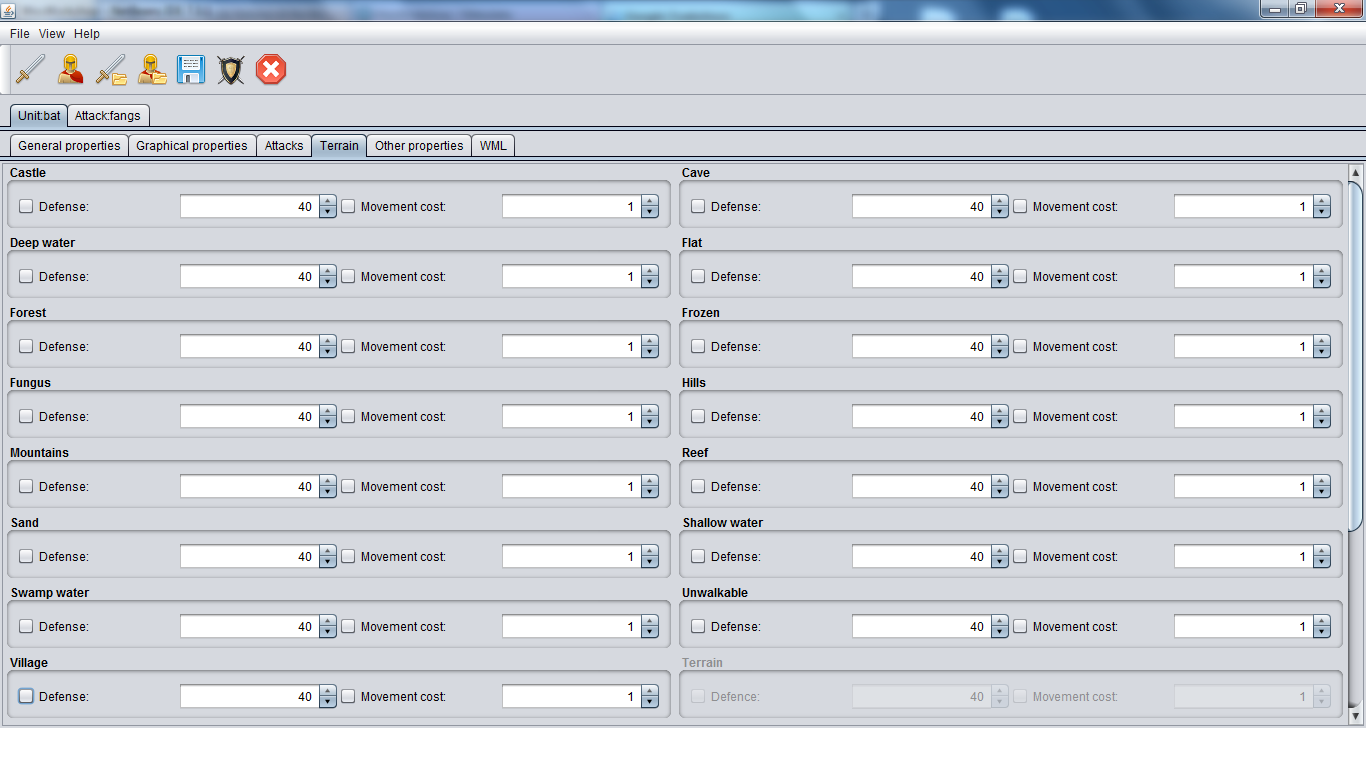
Task: Check the Deep water Defense checkbox
Action: click(x=26, y=277)
